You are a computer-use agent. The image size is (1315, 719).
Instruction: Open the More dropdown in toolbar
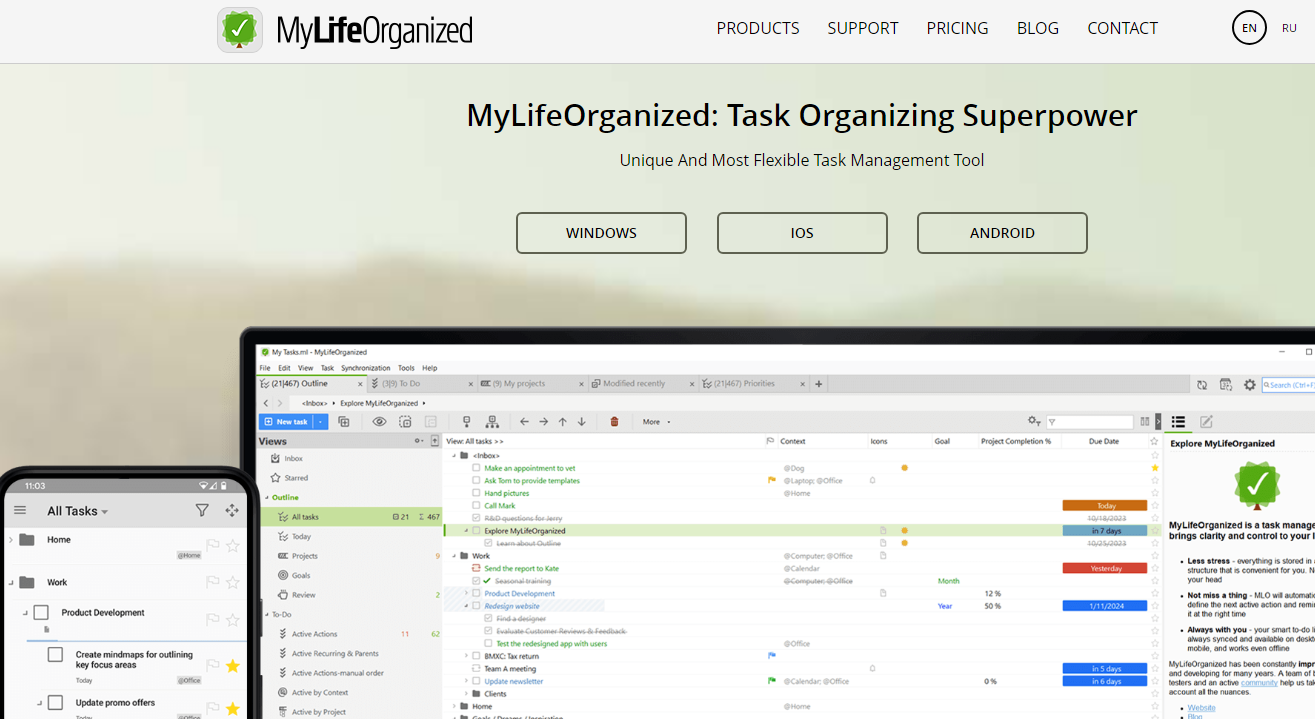tap(656, 422)
